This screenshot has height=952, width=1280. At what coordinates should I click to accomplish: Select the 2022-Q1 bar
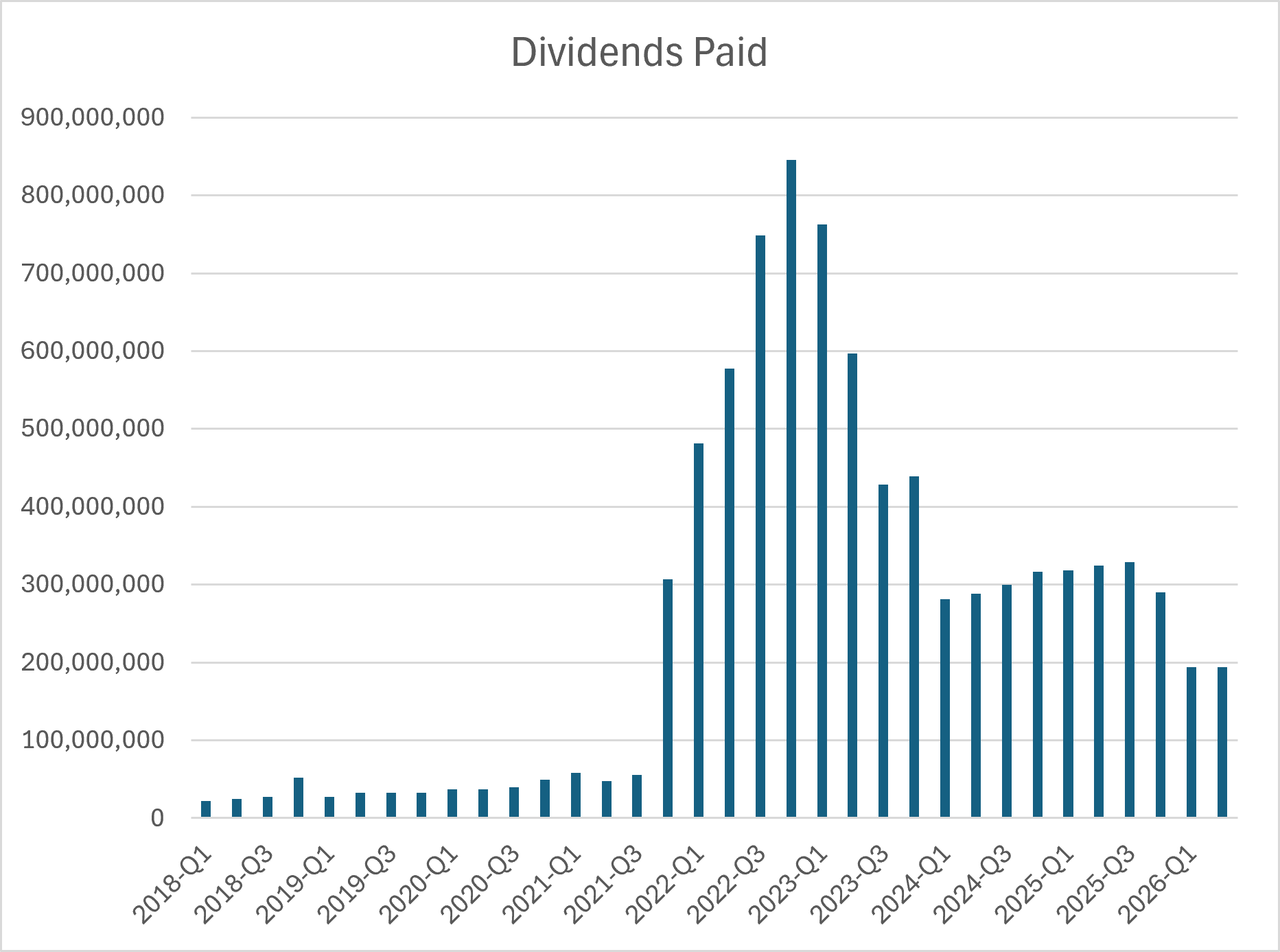699,631
